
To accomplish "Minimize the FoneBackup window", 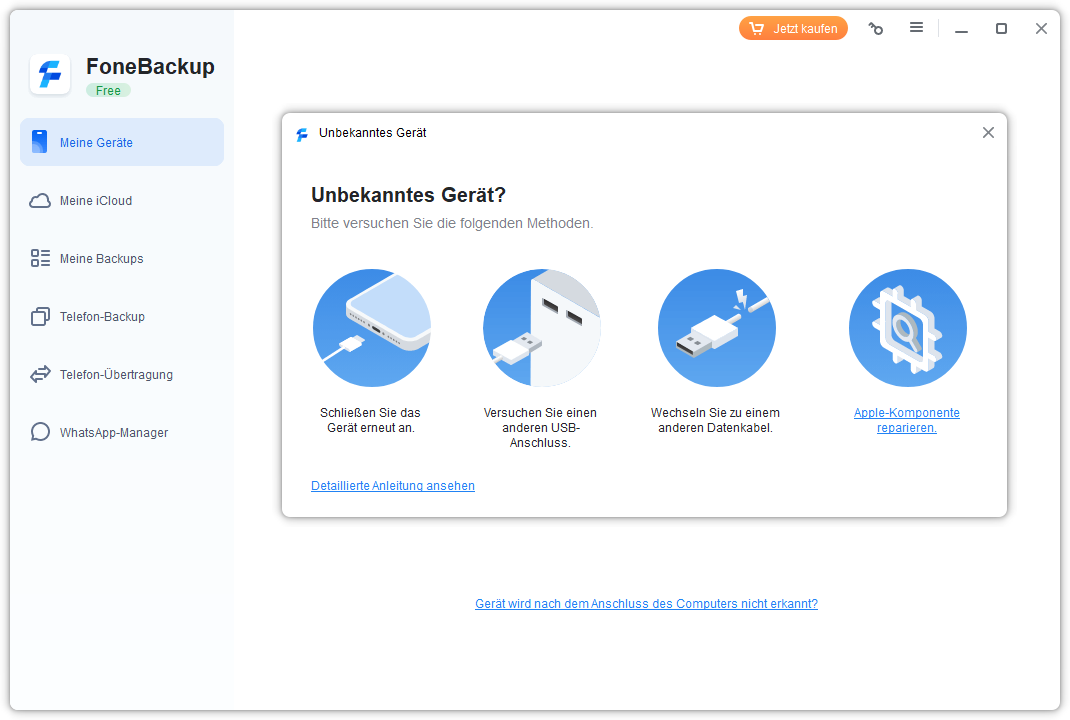I will [x=961, y=29].
